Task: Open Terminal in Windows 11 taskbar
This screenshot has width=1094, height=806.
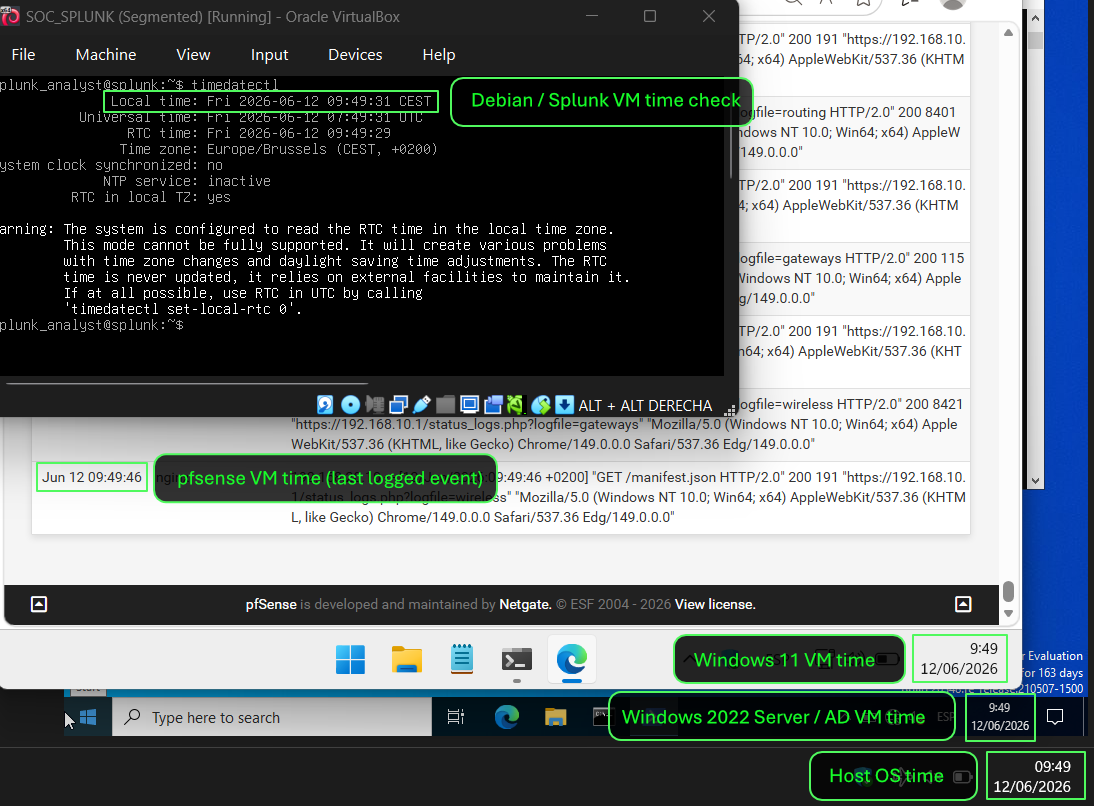Action: click(517, 659)
